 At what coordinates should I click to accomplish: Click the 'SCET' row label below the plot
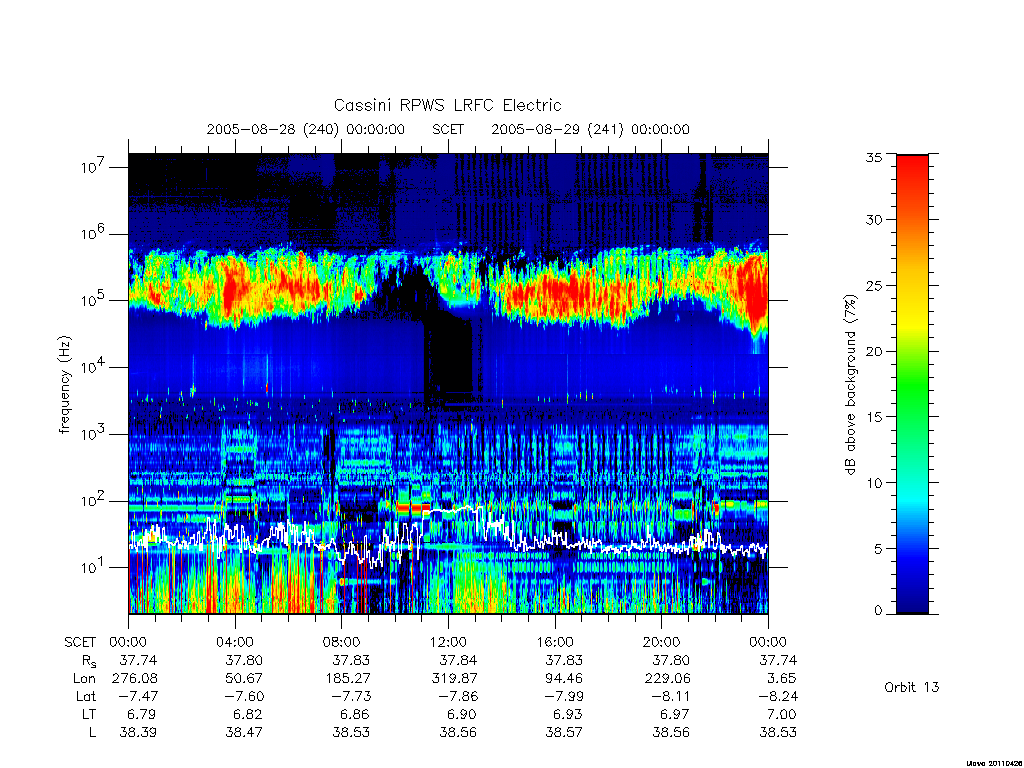point(80,642)
